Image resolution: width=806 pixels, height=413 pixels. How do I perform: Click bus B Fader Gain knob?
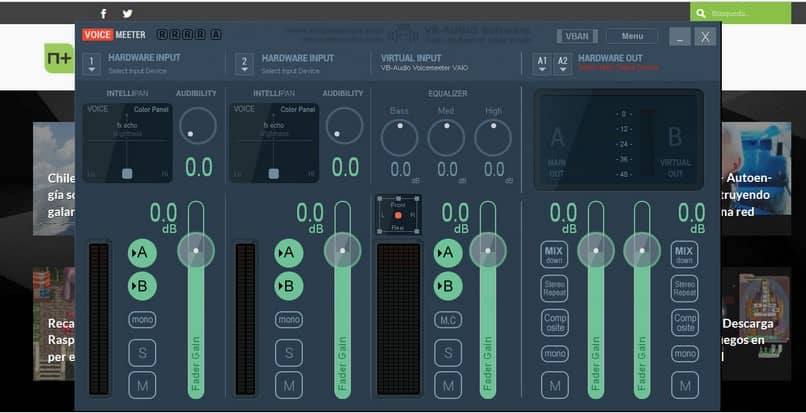coord(642,250)
